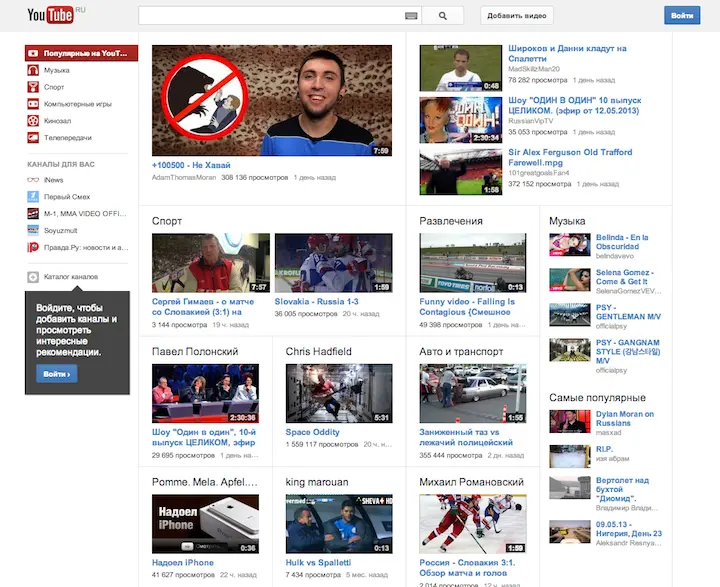Open the Кинозал category
Image resolution: width=720 pixels, height=587 pixels.
pos(57,121)
